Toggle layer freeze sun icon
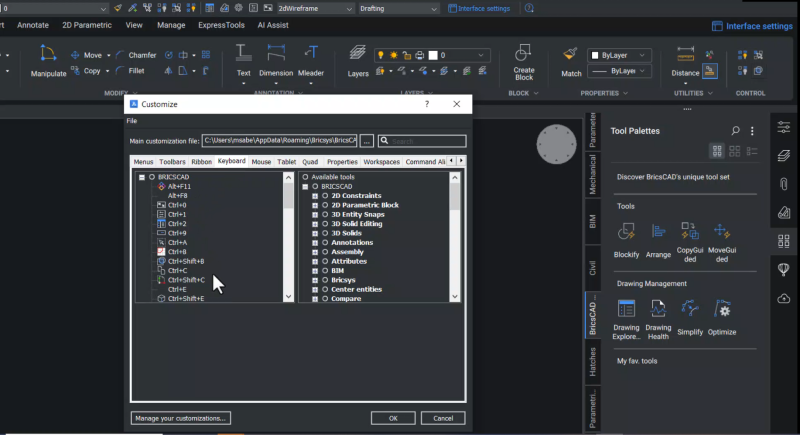This screenshot has height=435, width=800. coord(393,55)
